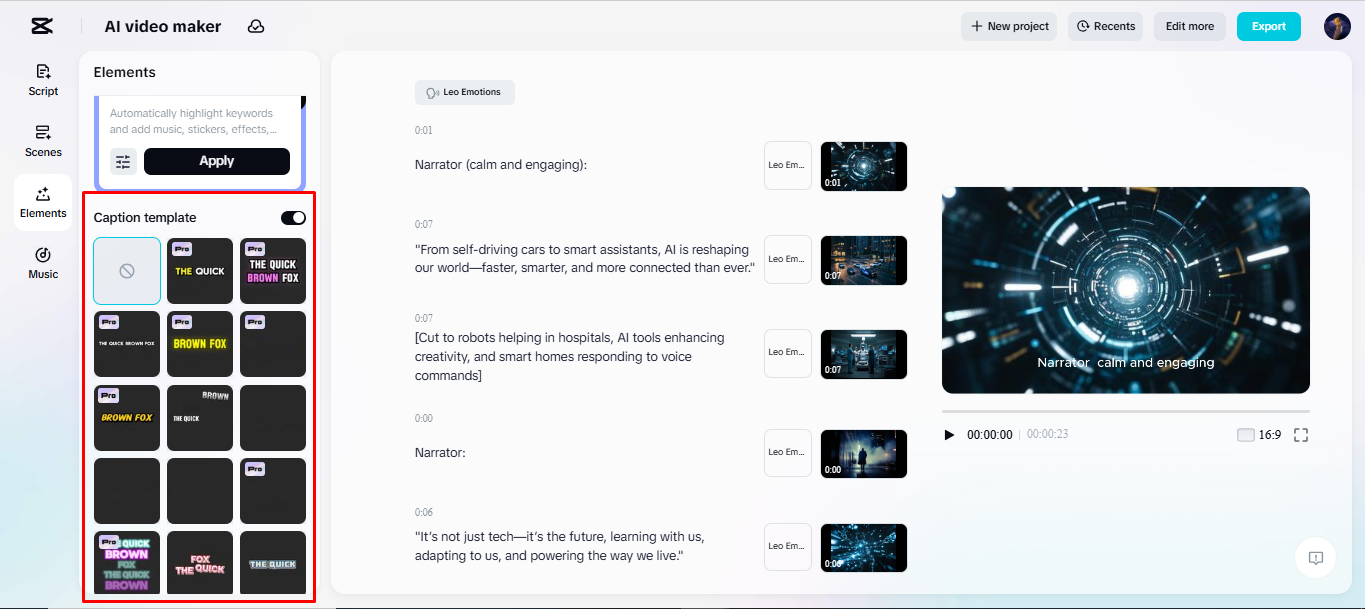Viewport: 1365px width, 609px height.
Task: Open the 16:9 aspect ratio selector
Action: [x=1266, y=434]
